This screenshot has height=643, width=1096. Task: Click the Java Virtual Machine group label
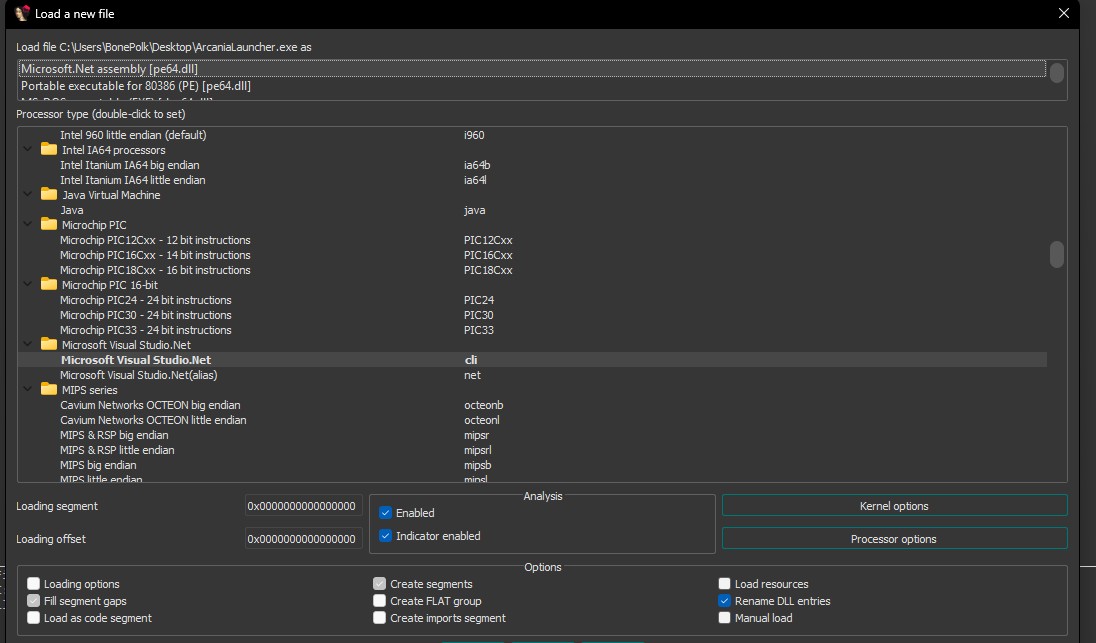click(111, 195)
